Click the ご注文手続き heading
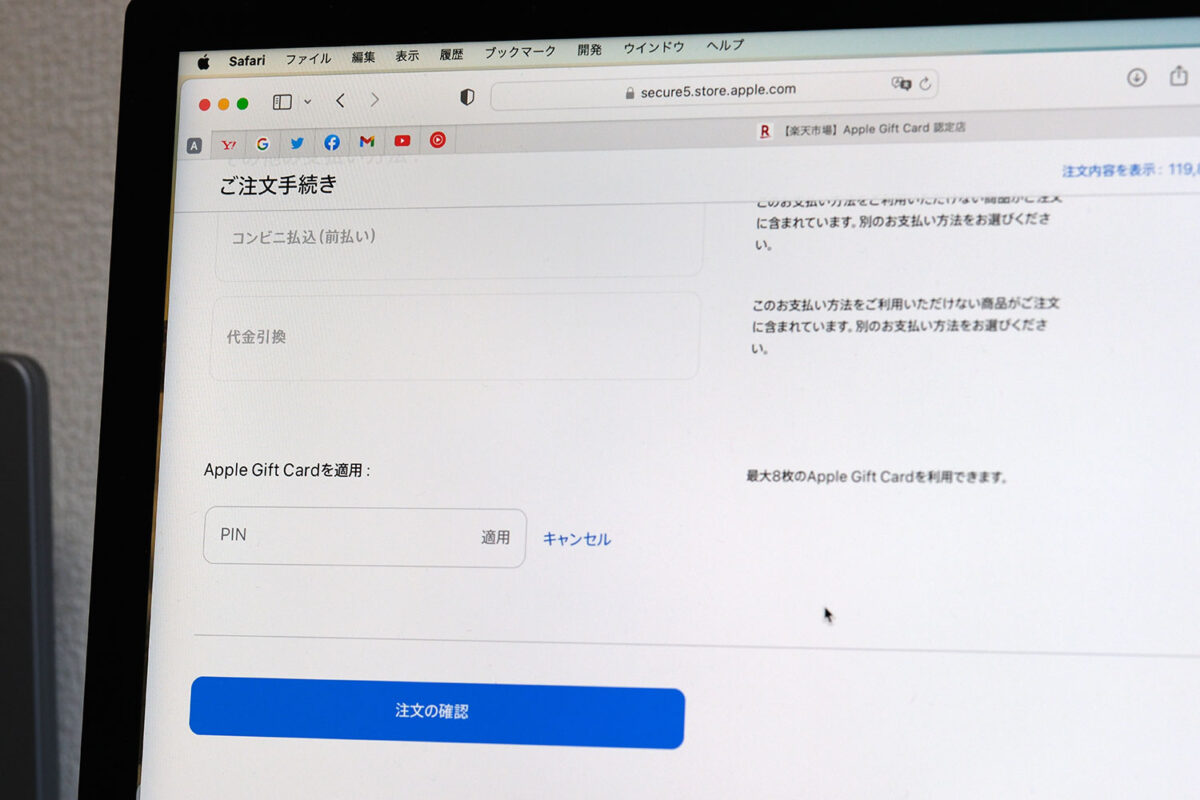Screen dimensions: 1200x800 278,184
